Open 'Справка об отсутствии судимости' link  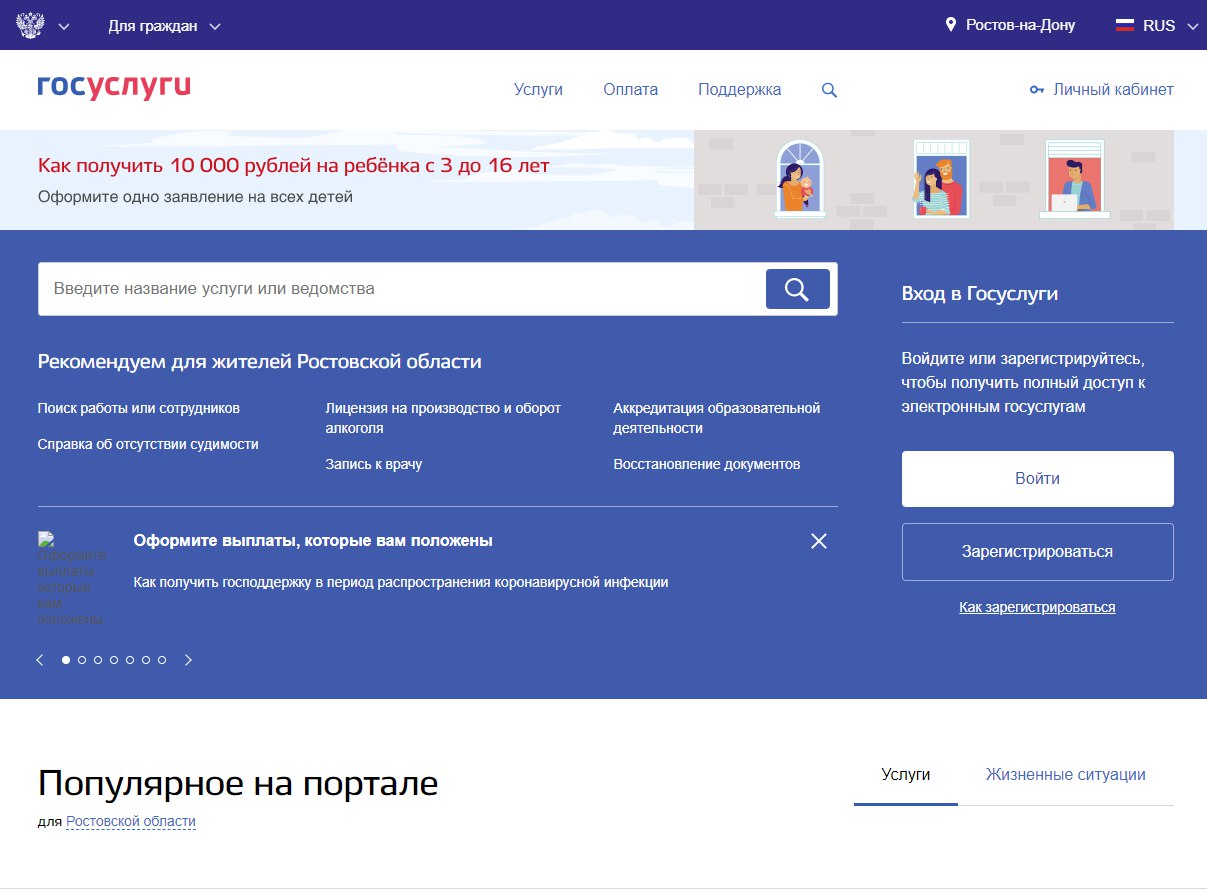point(148,444)
